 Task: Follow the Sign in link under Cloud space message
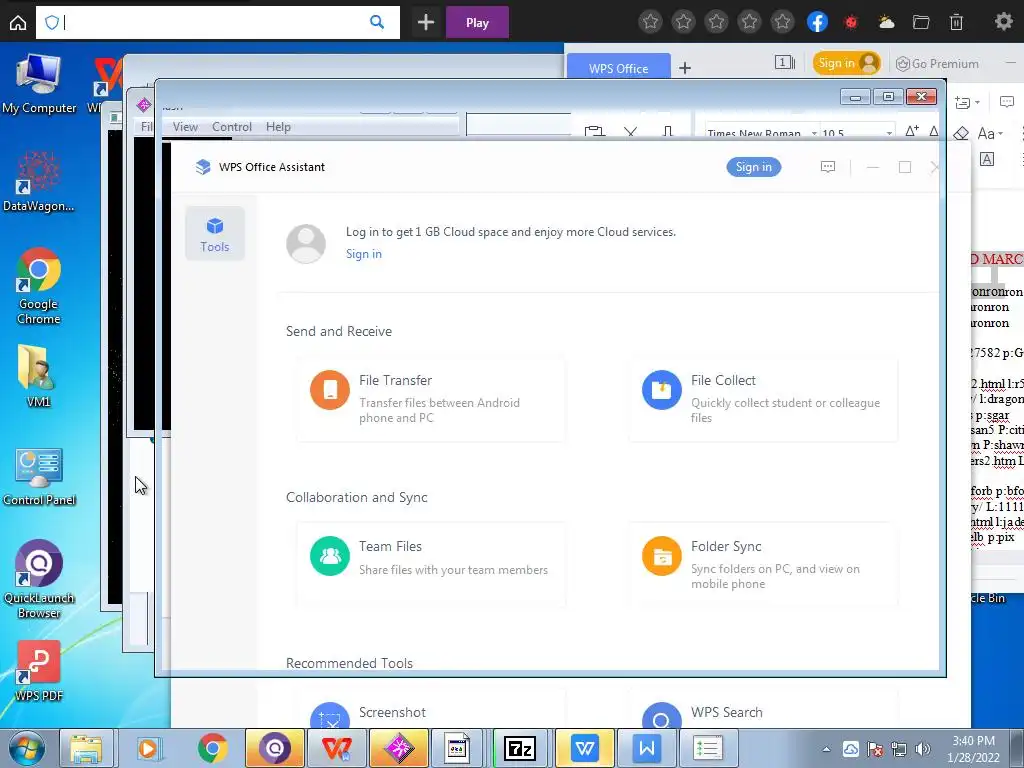[364, 254]
